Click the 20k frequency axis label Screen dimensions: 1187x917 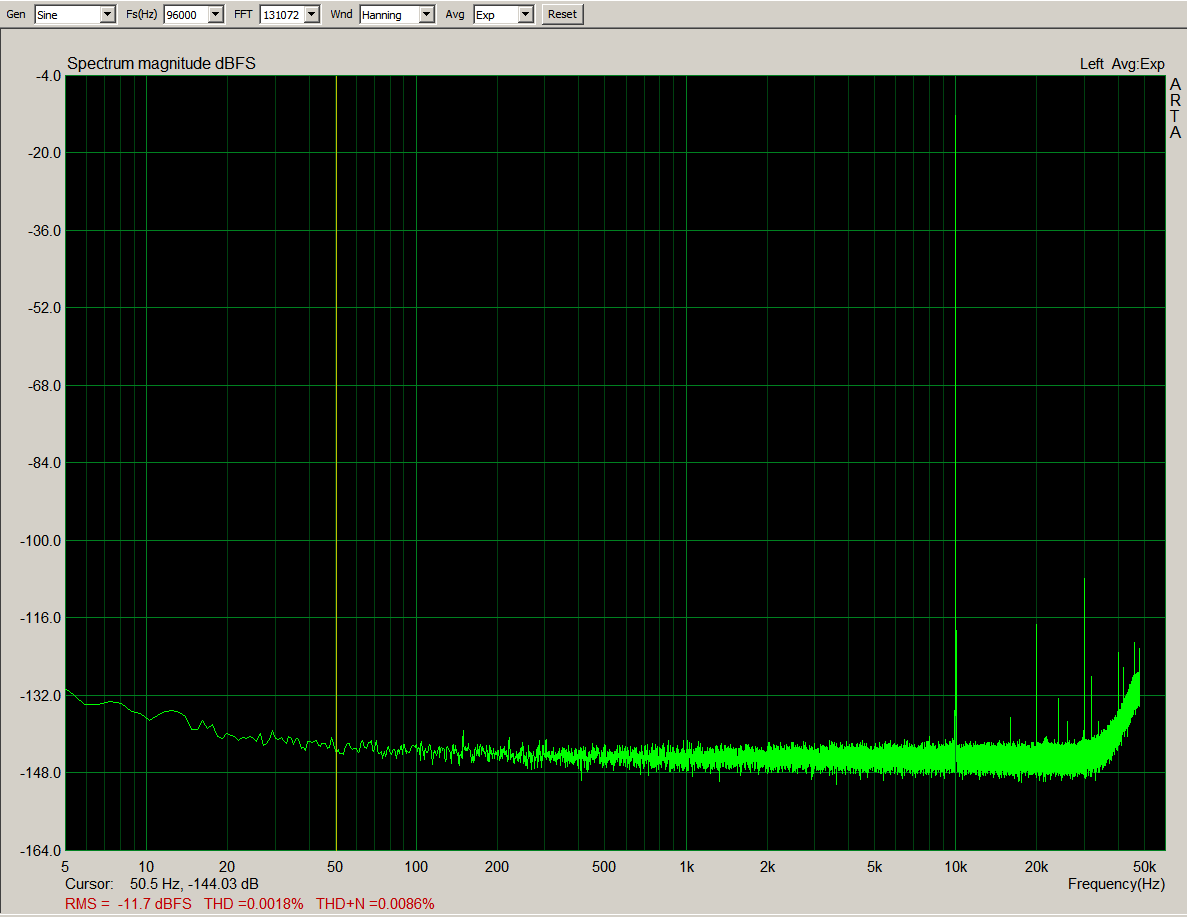point(1036,867)
